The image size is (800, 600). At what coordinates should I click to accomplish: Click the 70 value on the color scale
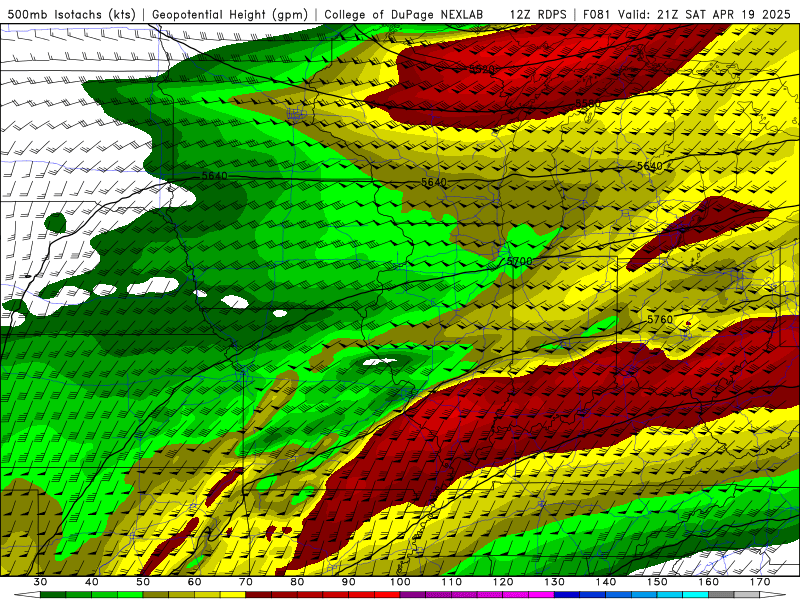[x=246, y=582]
